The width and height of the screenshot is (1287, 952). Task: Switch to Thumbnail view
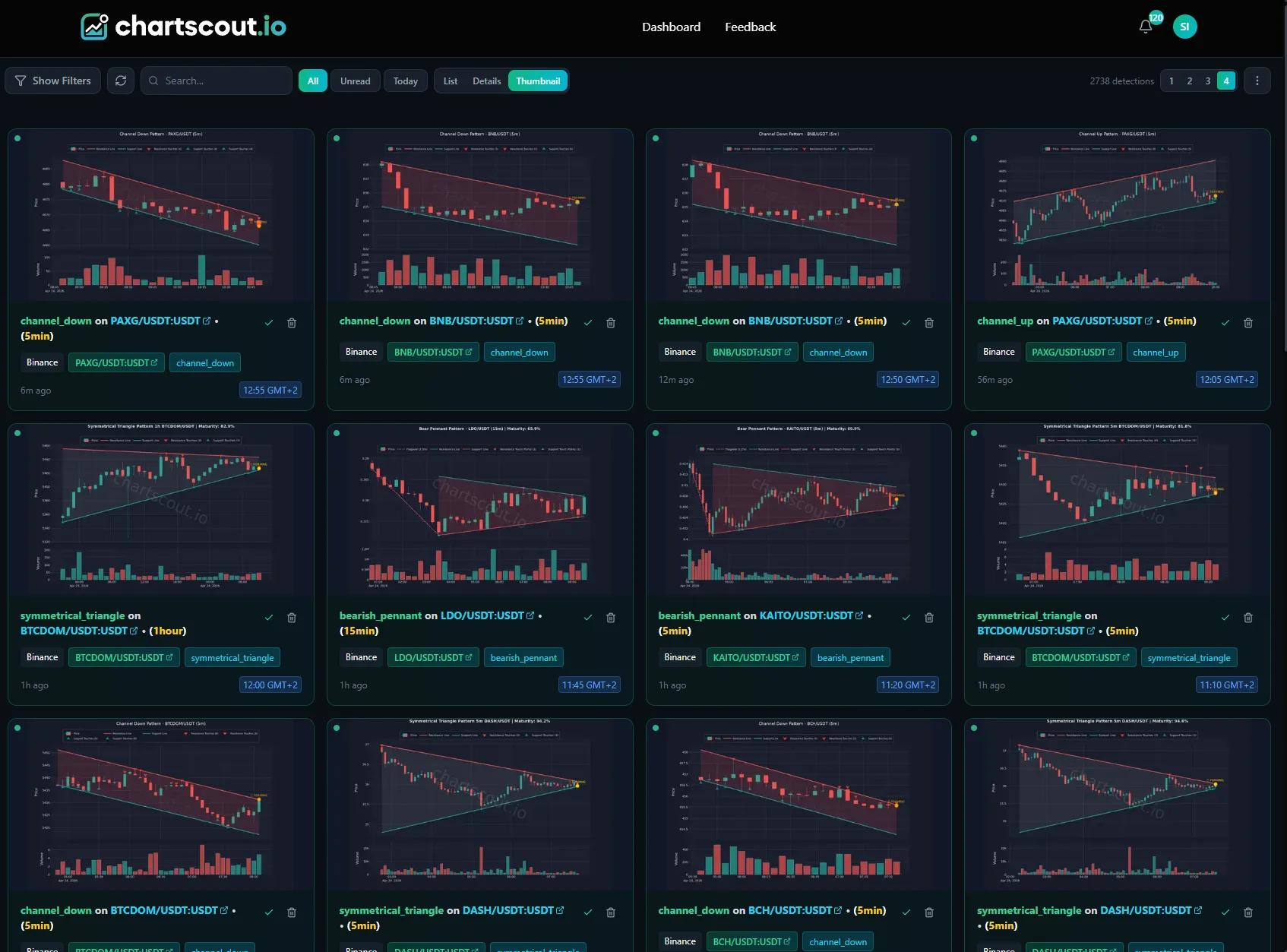538,81
